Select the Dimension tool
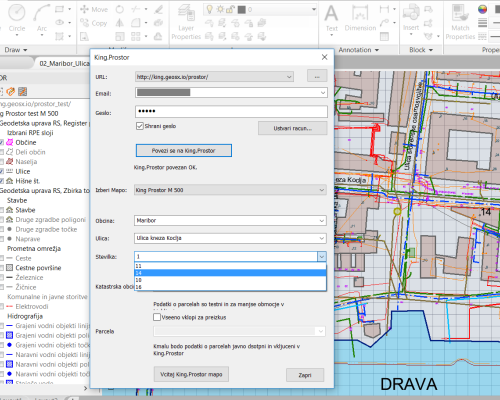 [360, 18]
